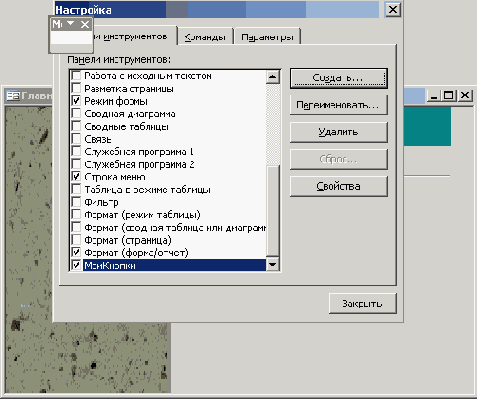477x399 pixels.
Task: Maximize the background Главная form window
Action: [449, 96]
